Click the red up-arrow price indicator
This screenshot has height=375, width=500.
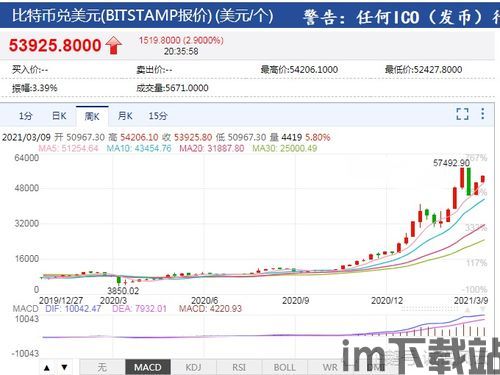click(x=114, y=45)
